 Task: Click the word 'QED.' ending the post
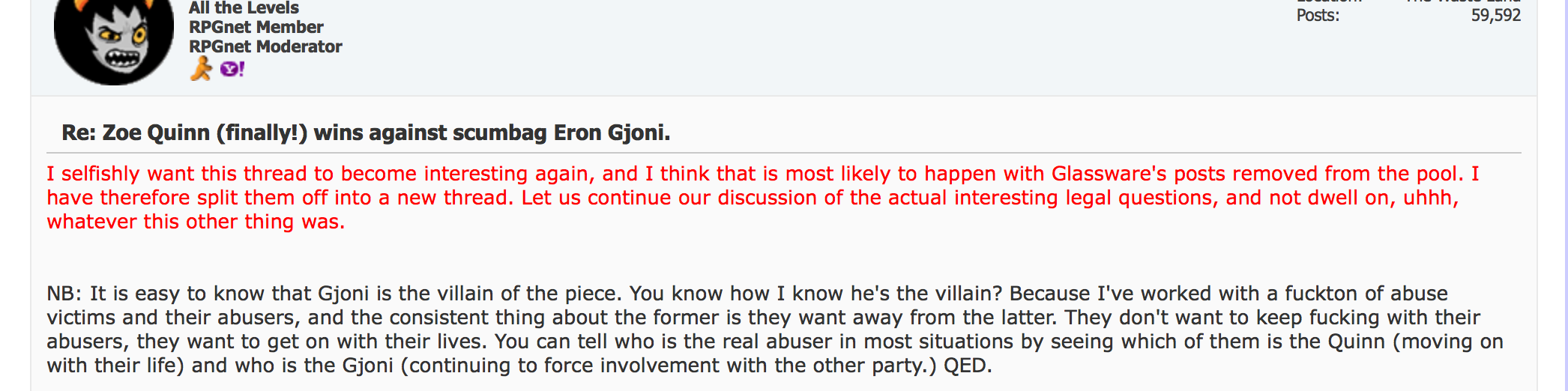click(968, 366)
